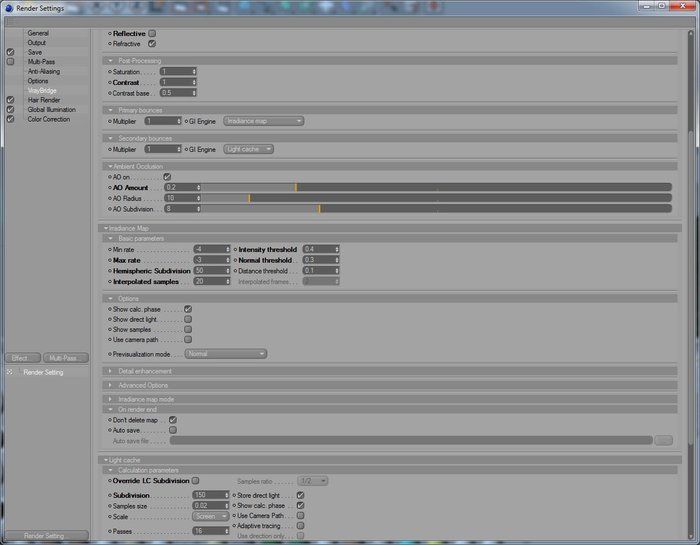Collapse the Basic parameters section
The image size is (700, 545).
[x=110, y=238]
